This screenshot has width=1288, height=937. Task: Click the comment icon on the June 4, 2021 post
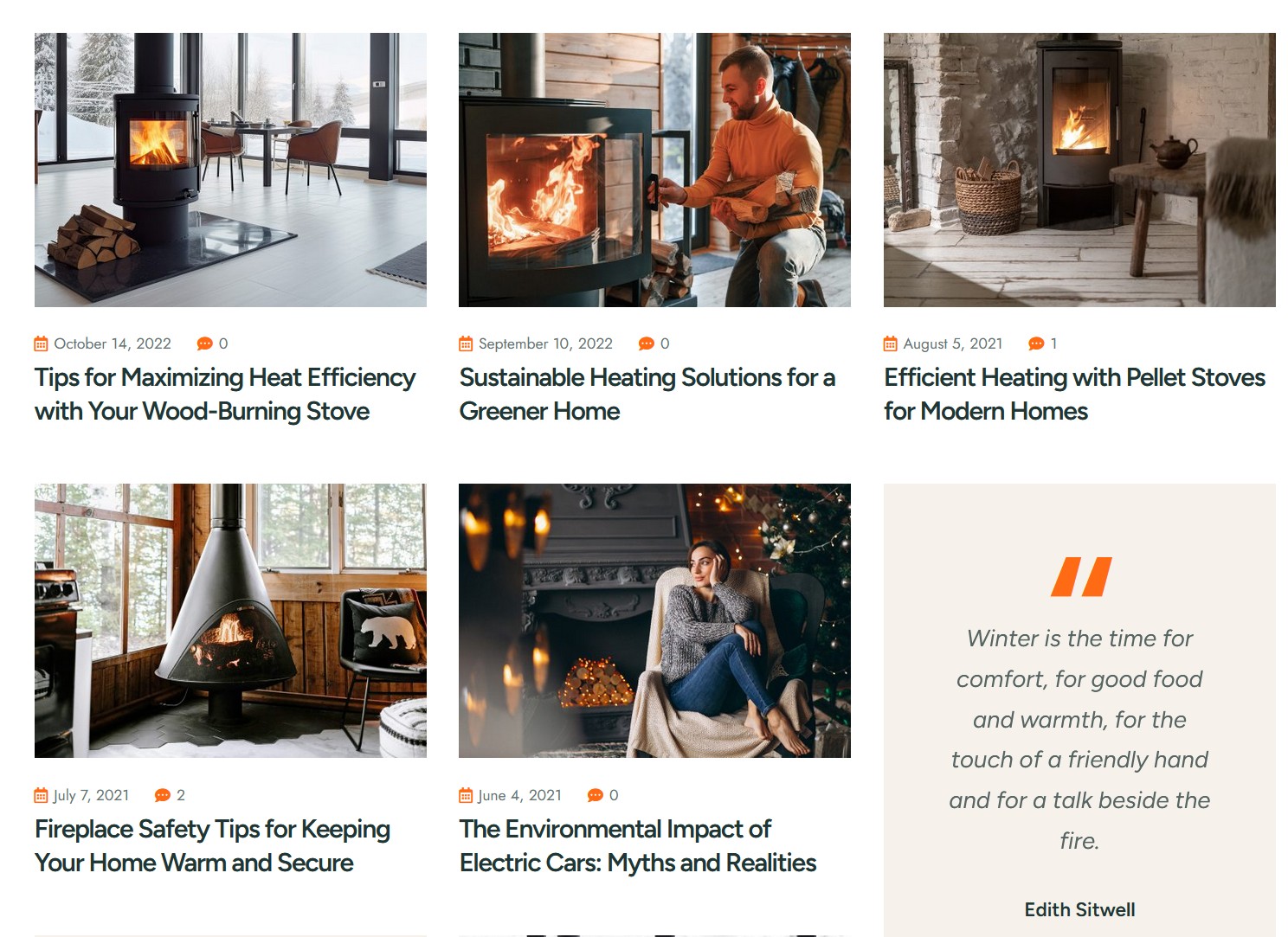click(x=596, y=796)
